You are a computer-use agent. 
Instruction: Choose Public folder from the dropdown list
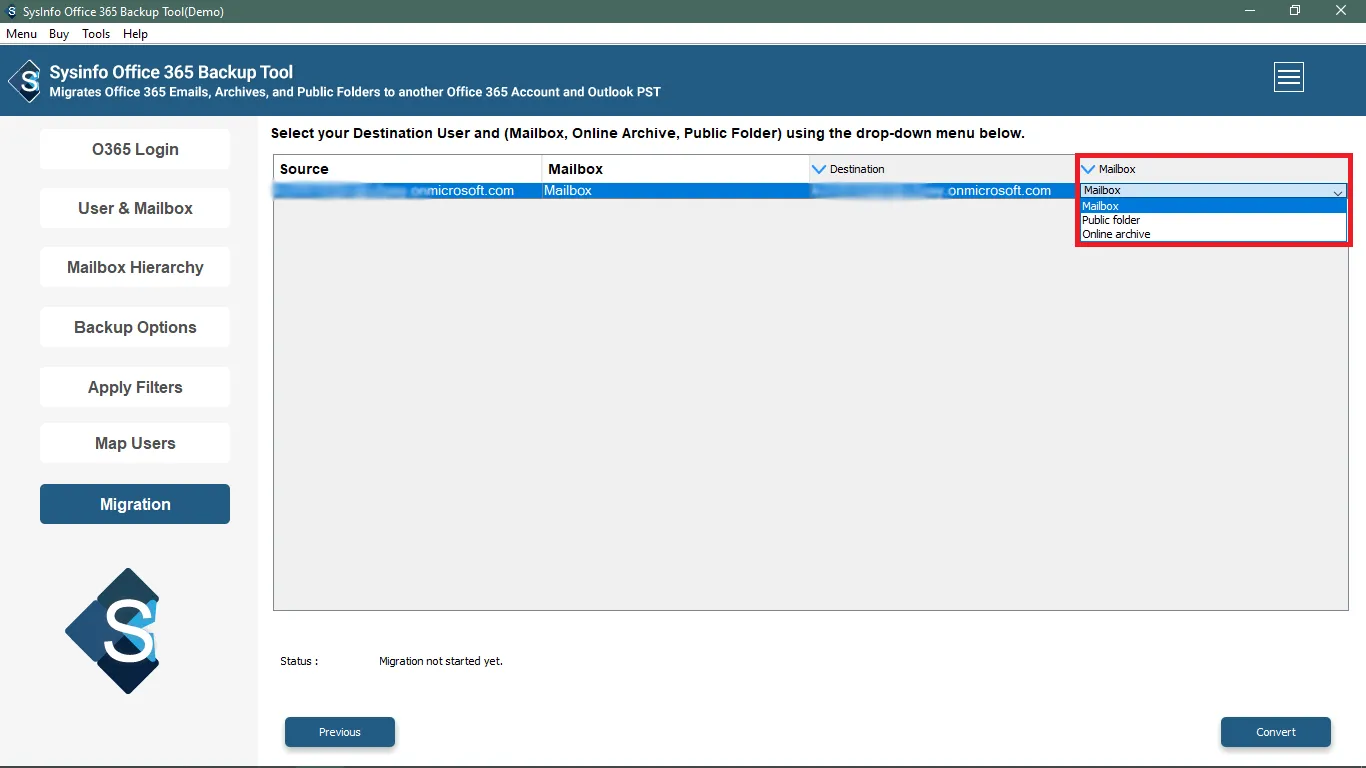(x=1213, y=220)
